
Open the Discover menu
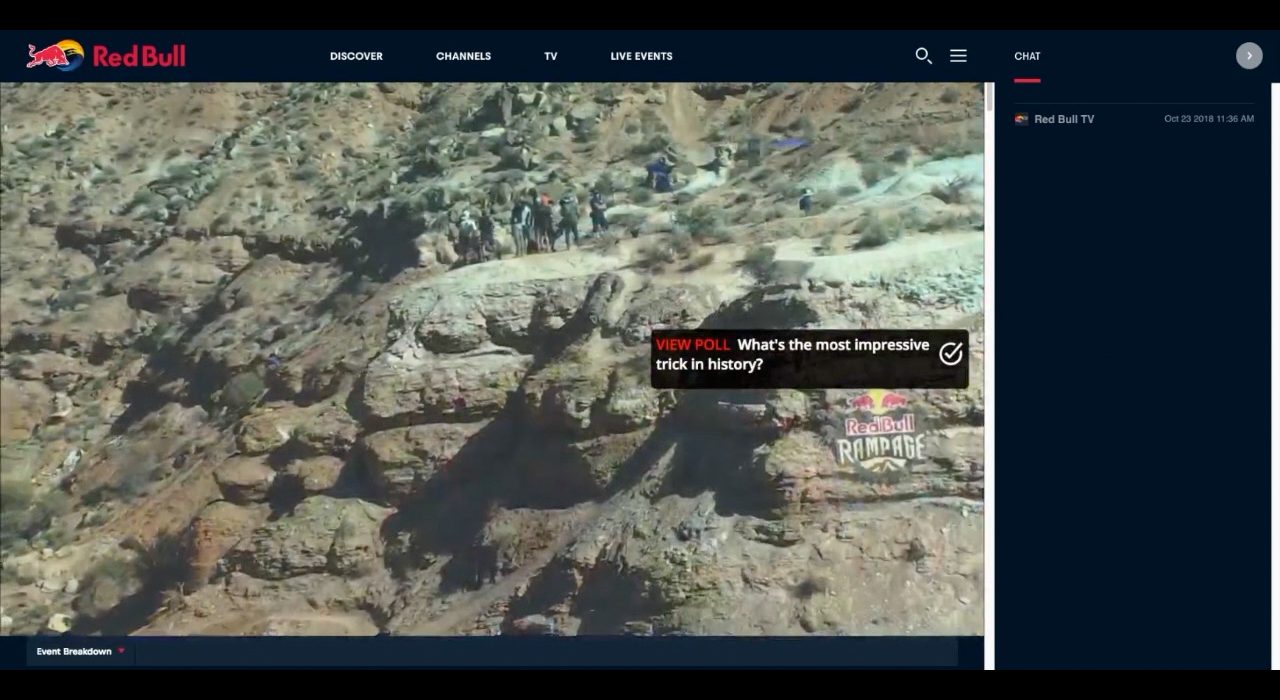[356, 56]
